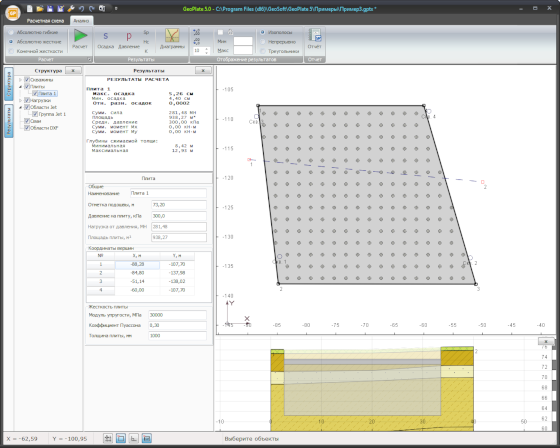Image resolution: width=560 pixels, height=448 pixels.
Task: Expand the Скважины tree node
Action: pyautogui.click(x=20, y=80)
